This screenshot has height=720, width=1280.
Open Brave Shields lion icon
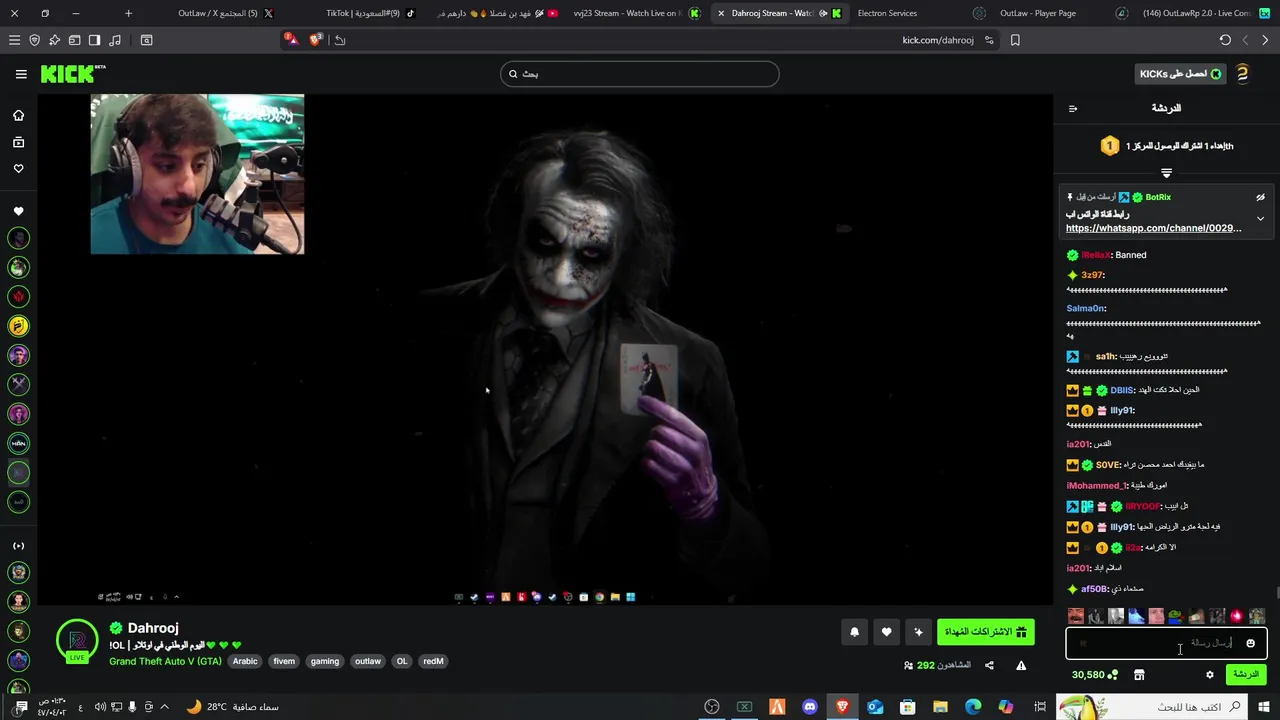point(316,40)
